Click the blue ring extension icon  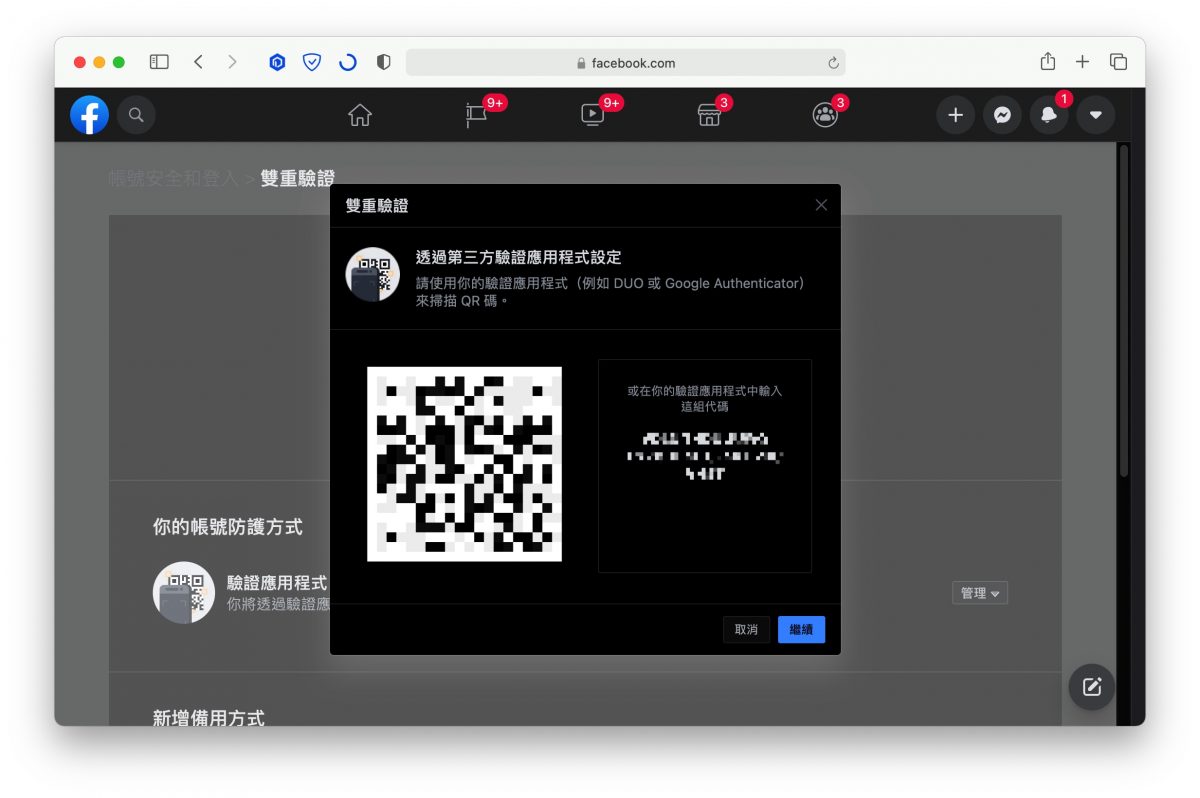[x=347, y=62]
